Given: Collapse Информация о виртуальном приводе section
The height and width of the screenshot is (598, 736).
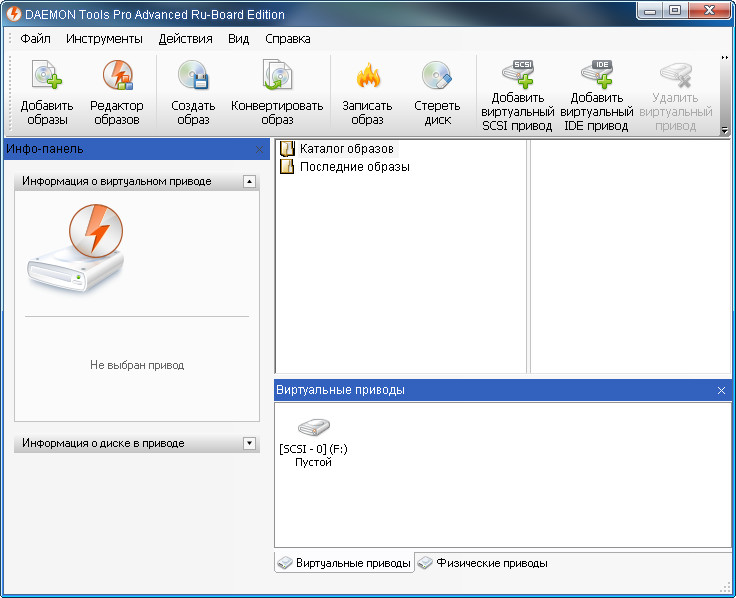Looking at the screenshot, I should (x=250, y=182).
